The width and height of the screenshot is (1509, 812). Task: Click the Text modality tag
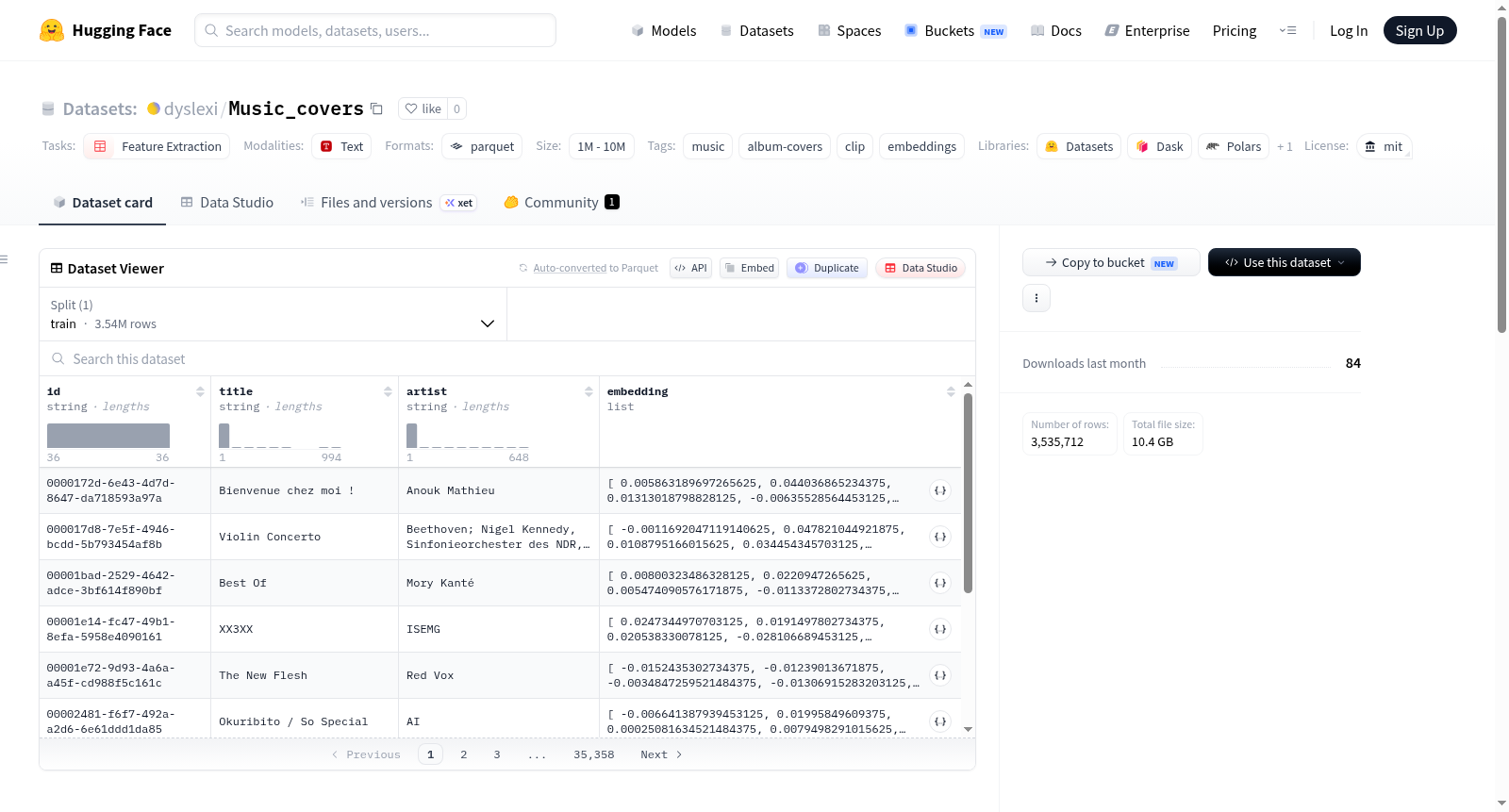[341, 146]
